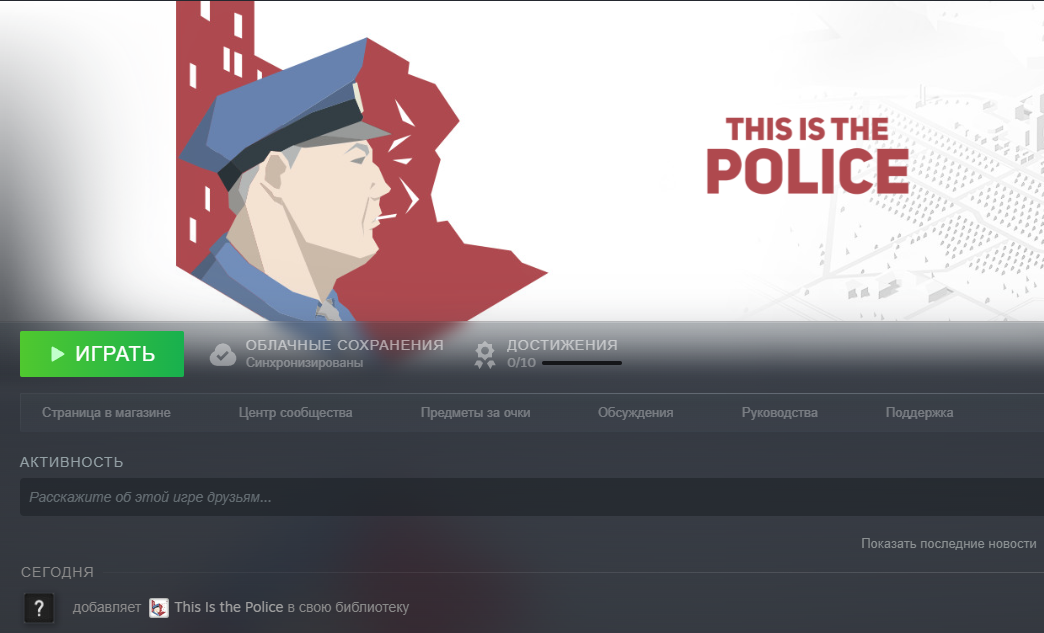Click the Расскажите об этой игре друзьям field

532,497
